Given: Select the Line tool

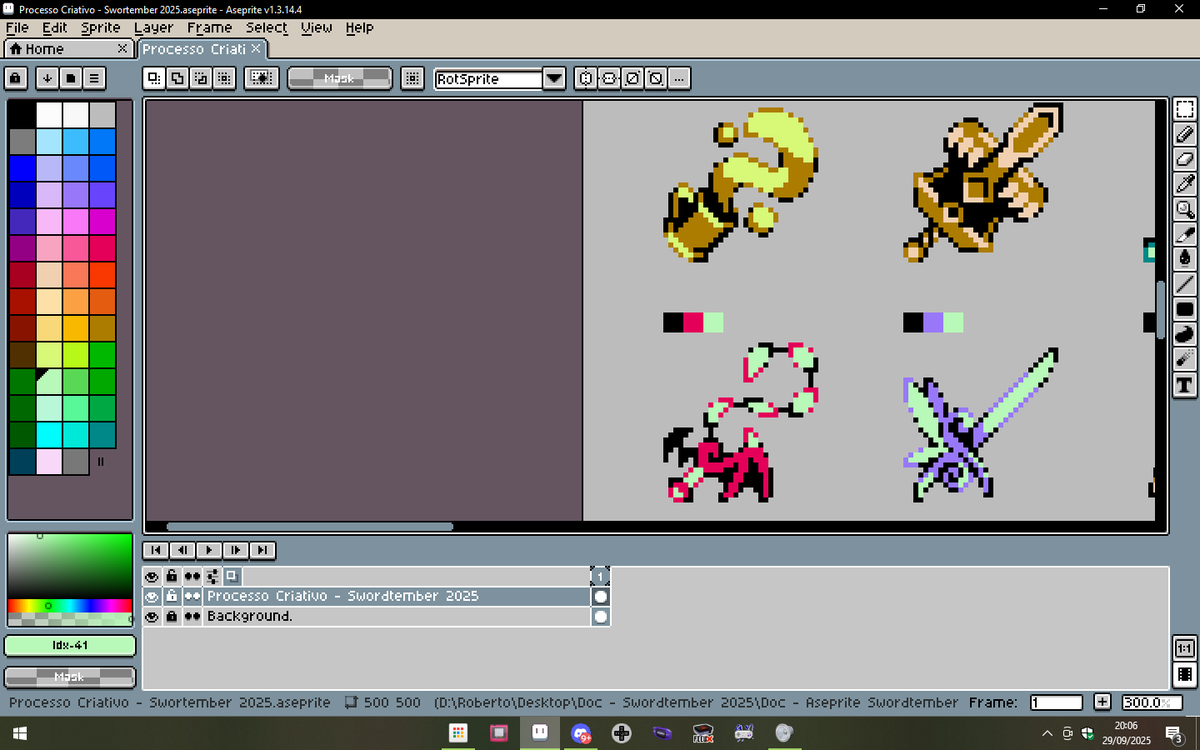Looking at the screenshot, I should tap(1184, 284).
